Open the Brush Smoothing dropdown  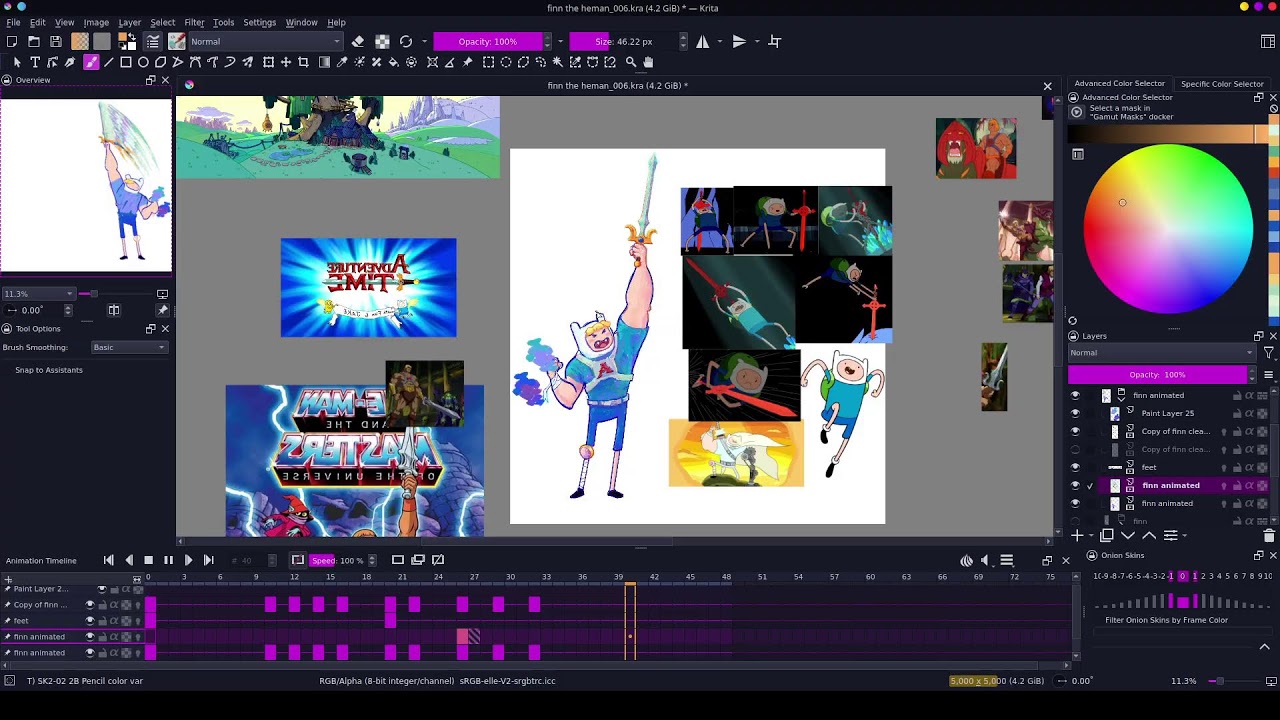[129, 348]
